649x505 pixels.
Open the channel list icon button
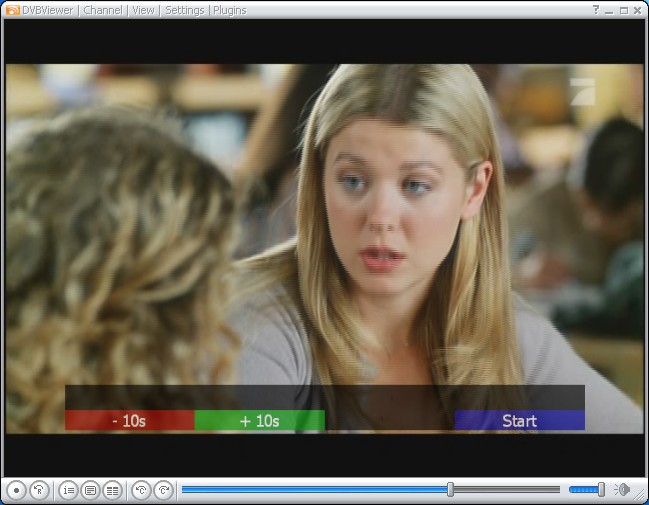(x=68, y=491)
